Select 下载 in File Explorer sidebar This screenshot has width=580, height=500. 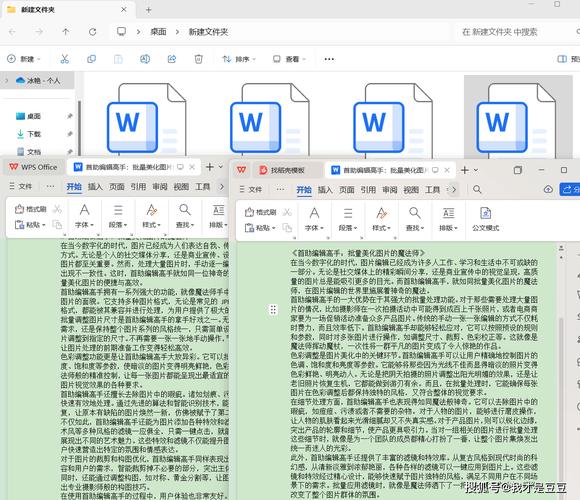(34, 134)
